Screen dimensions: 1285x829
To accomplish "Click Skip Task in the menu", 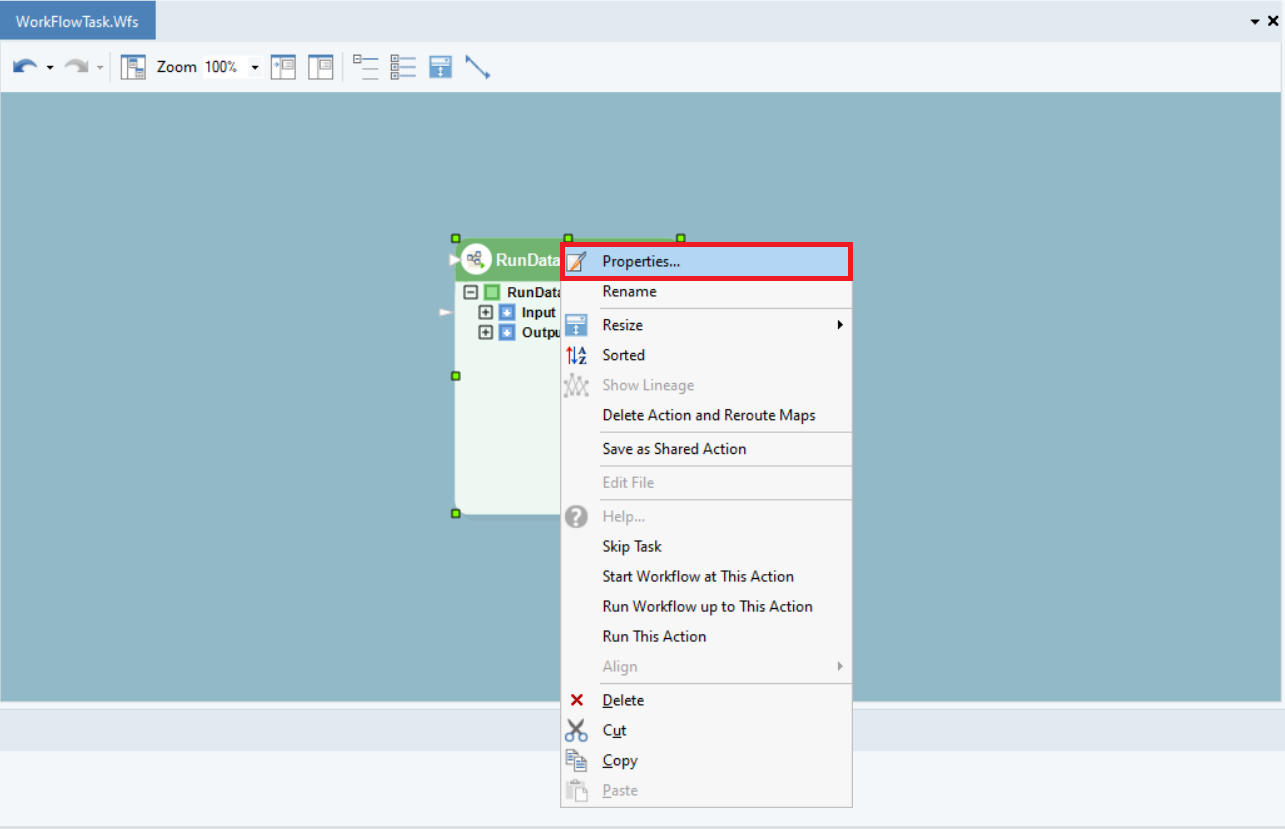I will 631,546.
